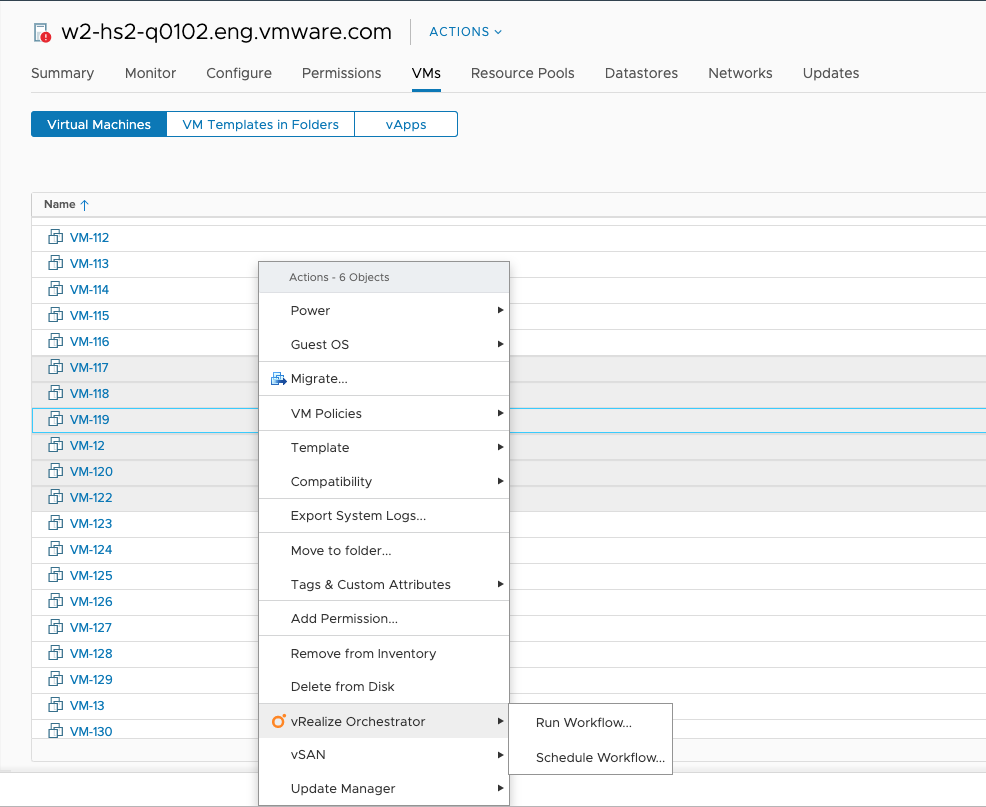Click the host icon beside w2-hs2-q0102 title
The width and height of the screenshot is (986, 807).
point(41,33)
